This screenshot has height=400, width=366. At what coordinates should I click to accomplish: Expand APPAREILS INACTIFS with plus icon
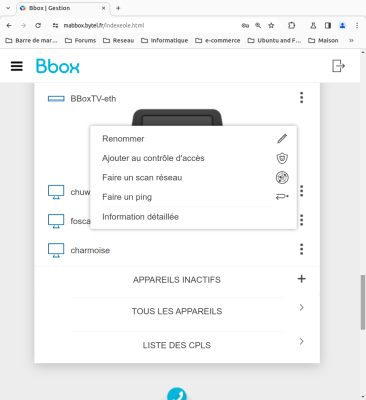pyautogui.click(x=301, y=279)
